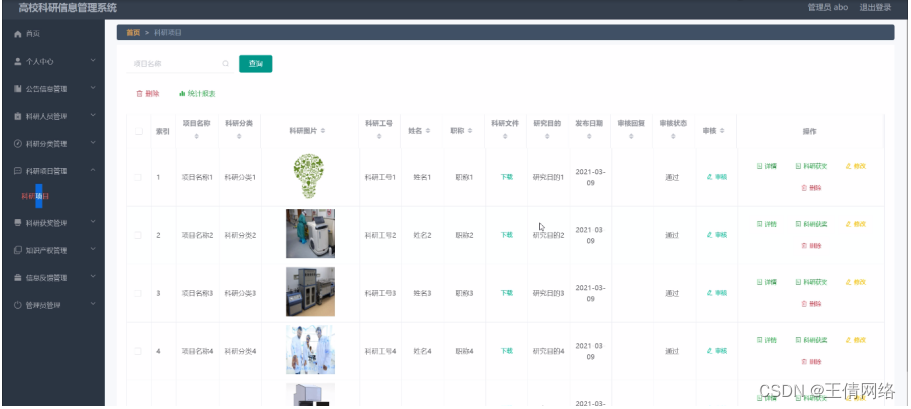Select the 科研项目 submenu item
This screenshot has width=911, height=409.
point(35,196)
